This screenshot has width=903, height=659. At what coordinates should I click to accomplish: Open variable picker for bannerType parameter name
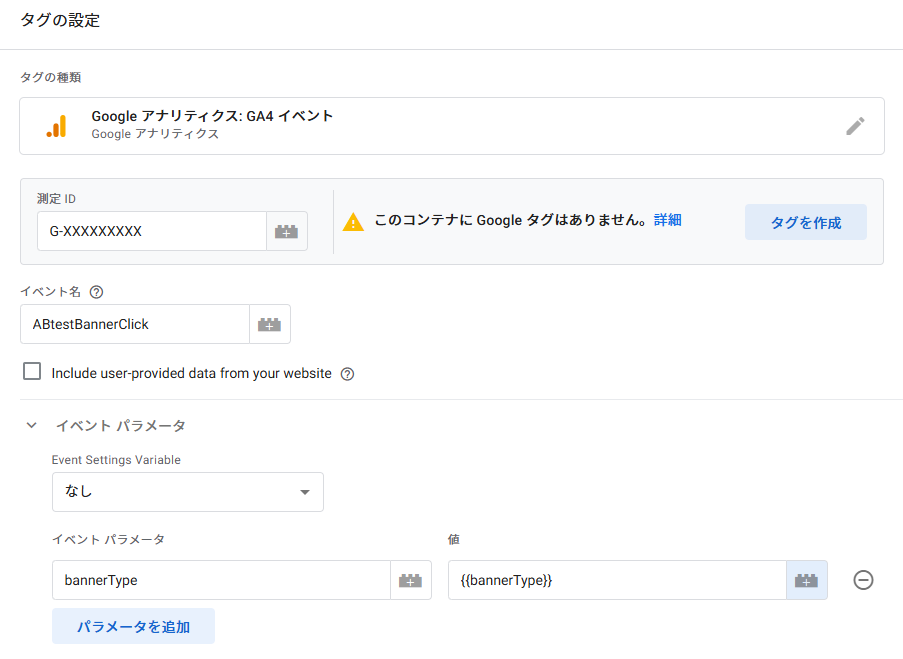pos(410,580)
